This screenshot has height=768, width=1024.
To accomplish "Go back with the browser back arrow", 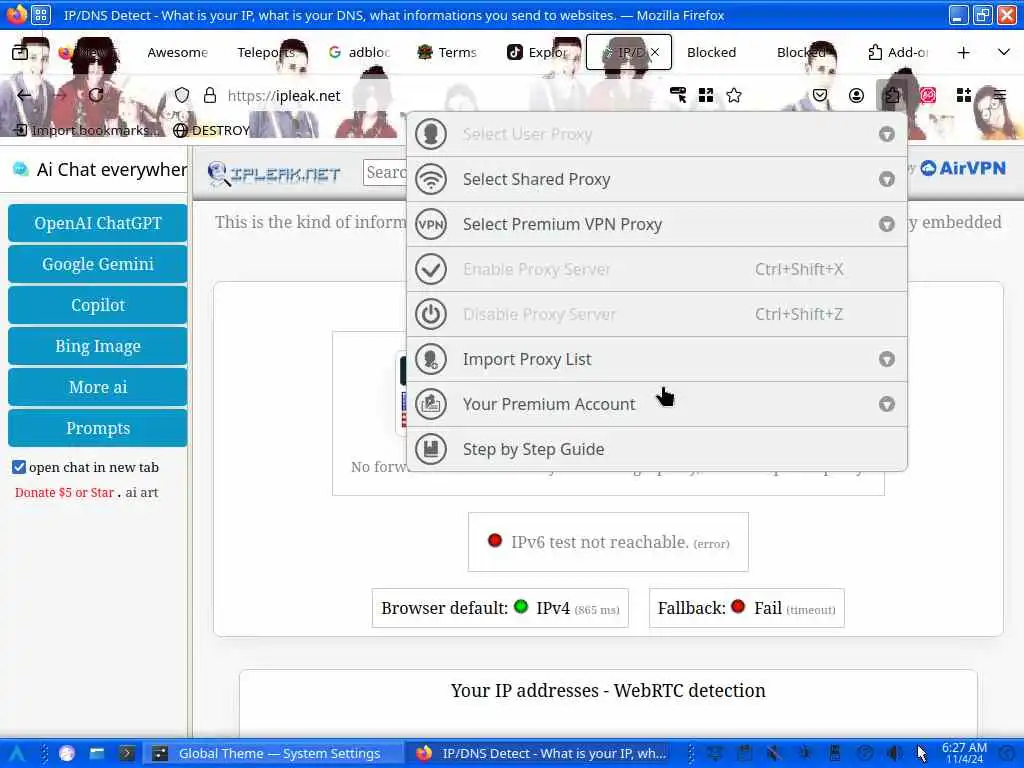I will 24,95.
